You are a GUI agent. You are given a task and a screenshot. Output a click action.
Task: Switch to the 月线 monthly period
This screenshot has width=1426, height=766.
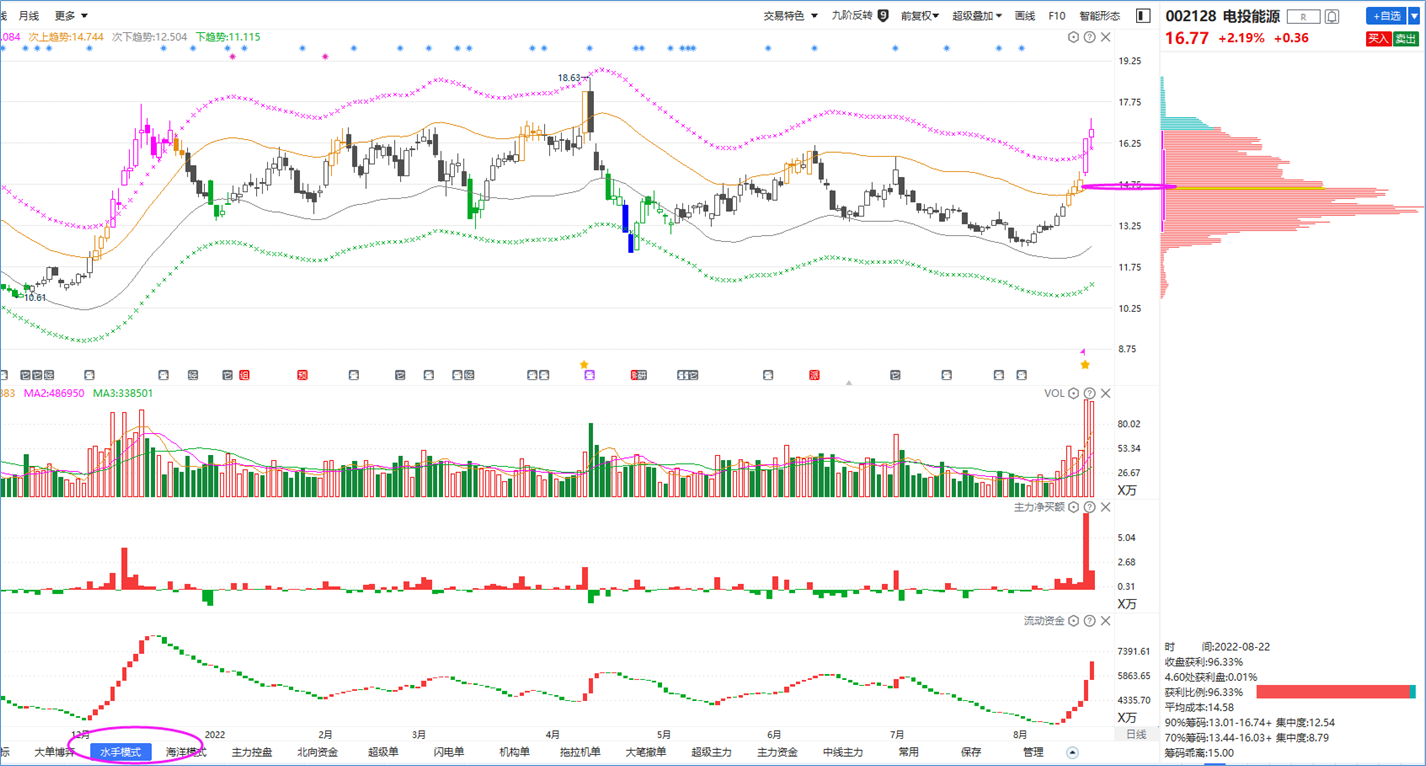(x=29, y=16)
